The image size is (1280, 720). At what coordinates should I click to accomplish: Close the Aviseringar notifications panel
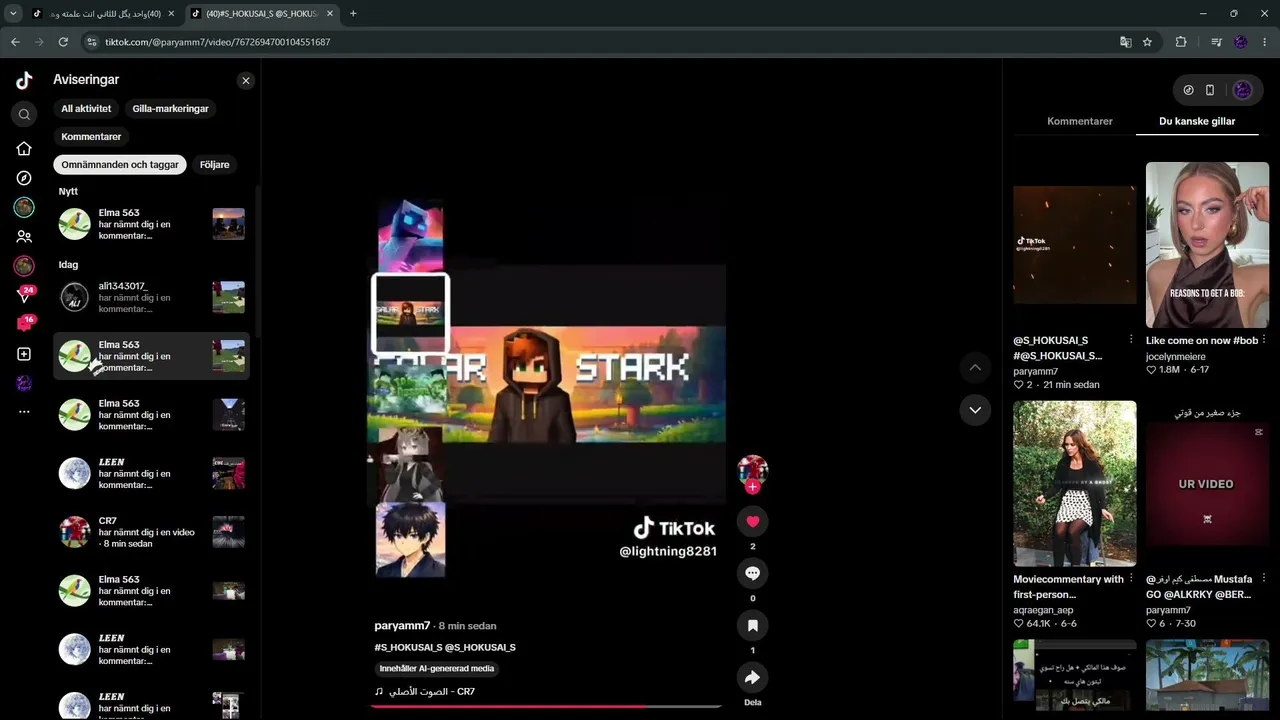coord(246,80)
